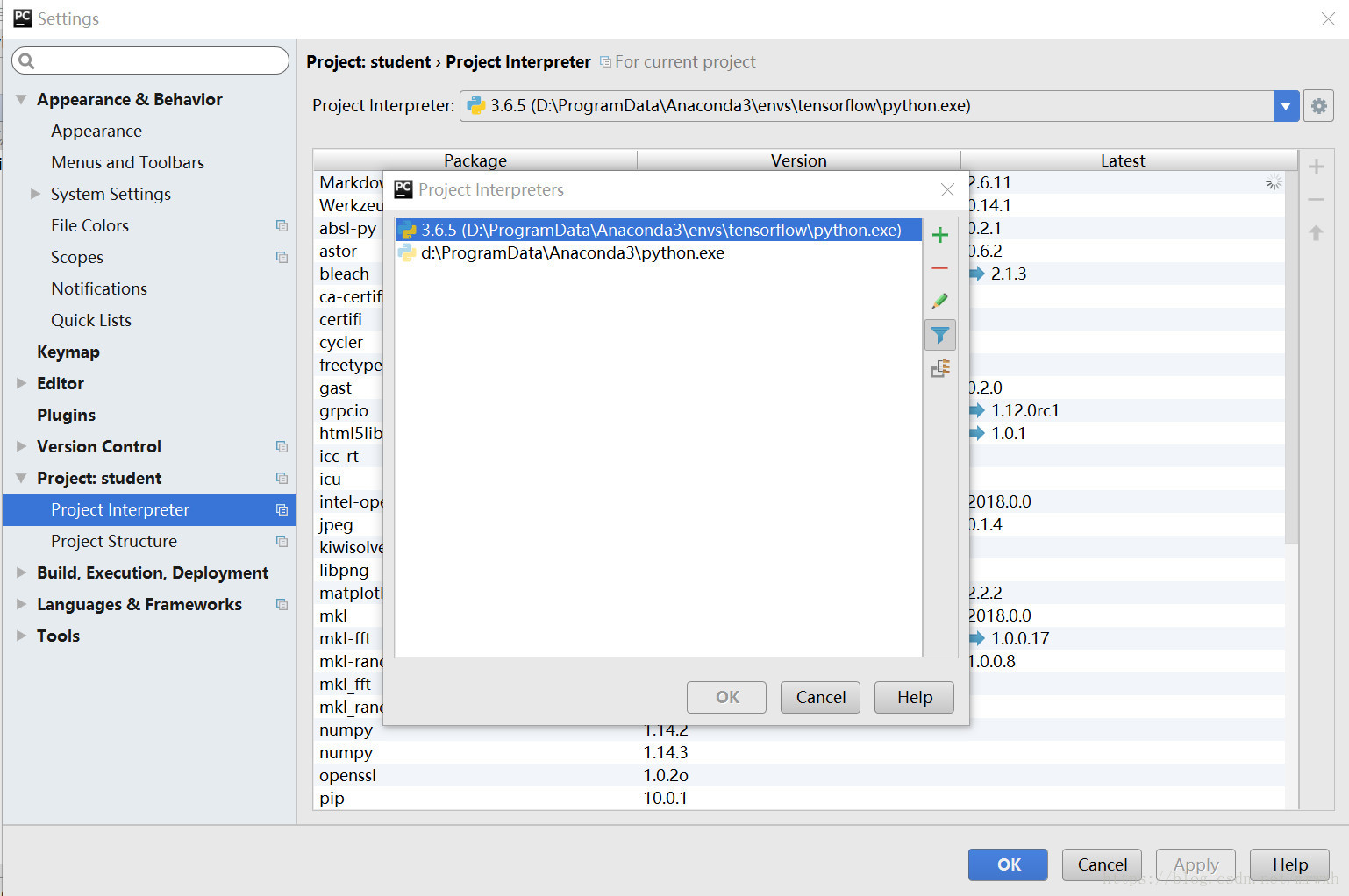This screenshot has height=896, width=1349.
Task: Toggle the virtual environments filter funnel
Action: 940,335
